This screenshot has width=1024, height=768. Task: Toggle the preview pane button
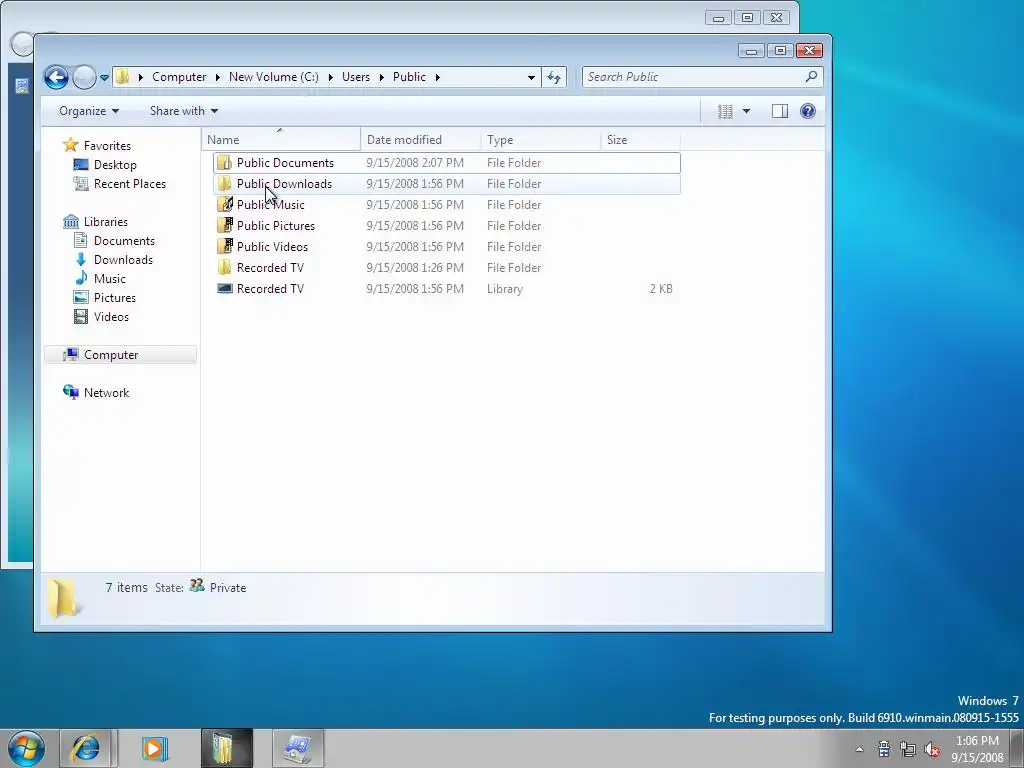click(780, 112)
